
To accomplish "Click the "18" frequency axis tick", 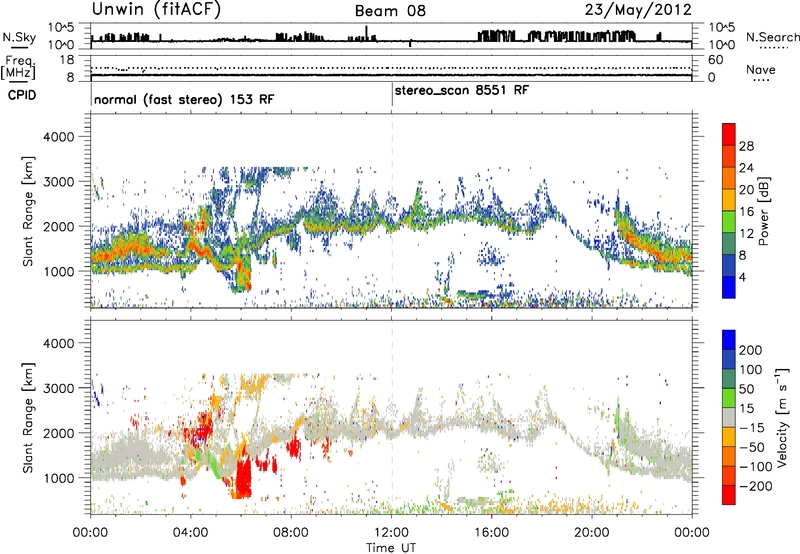I will 67,60.
